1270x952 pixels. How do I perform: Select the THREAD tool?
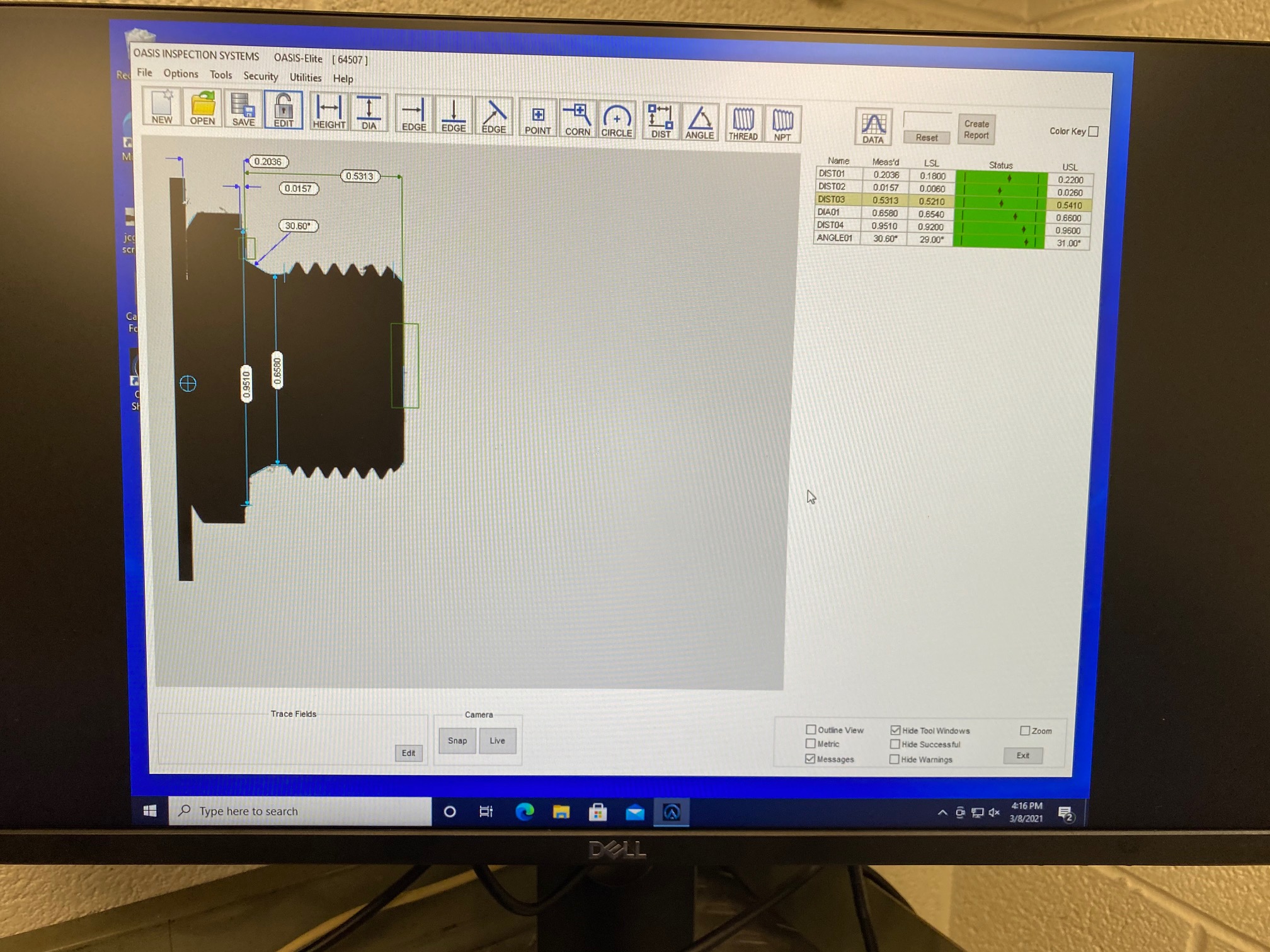coord(743,123)
